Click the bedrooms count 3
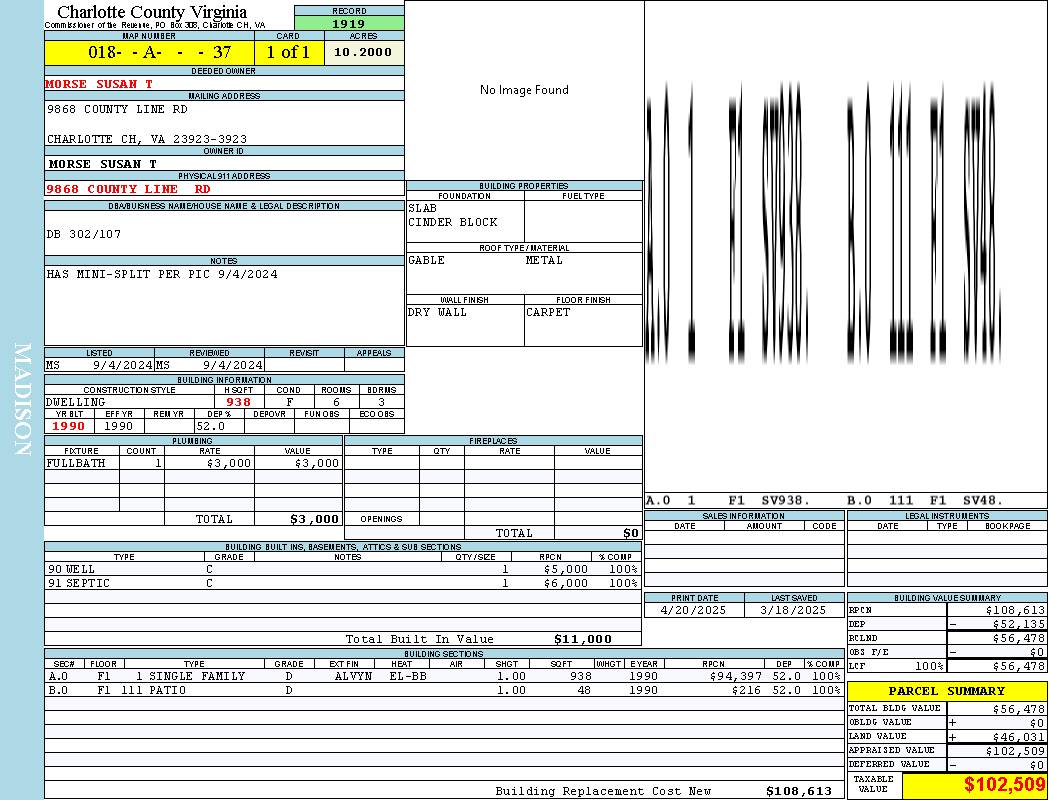The height and width of the screenshot is (800, 1050). [381, 402]
